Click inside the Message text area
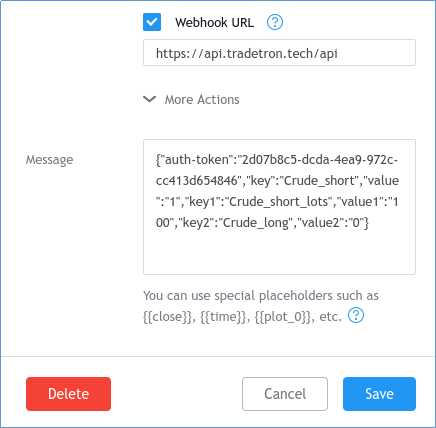 pos(279,207)
